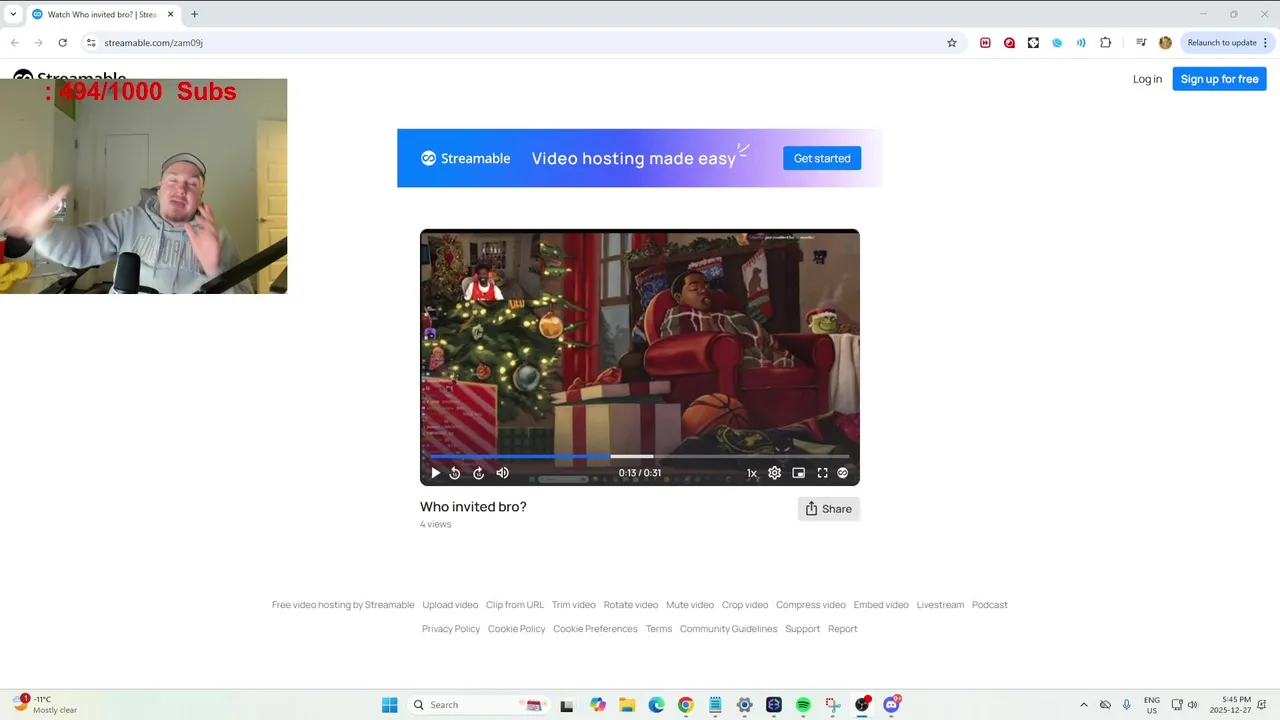The width and height of the screenshot is (1280, 720).
Task: Click the blue sound-waves extension icon
Action: click(x=1081, y=43)
